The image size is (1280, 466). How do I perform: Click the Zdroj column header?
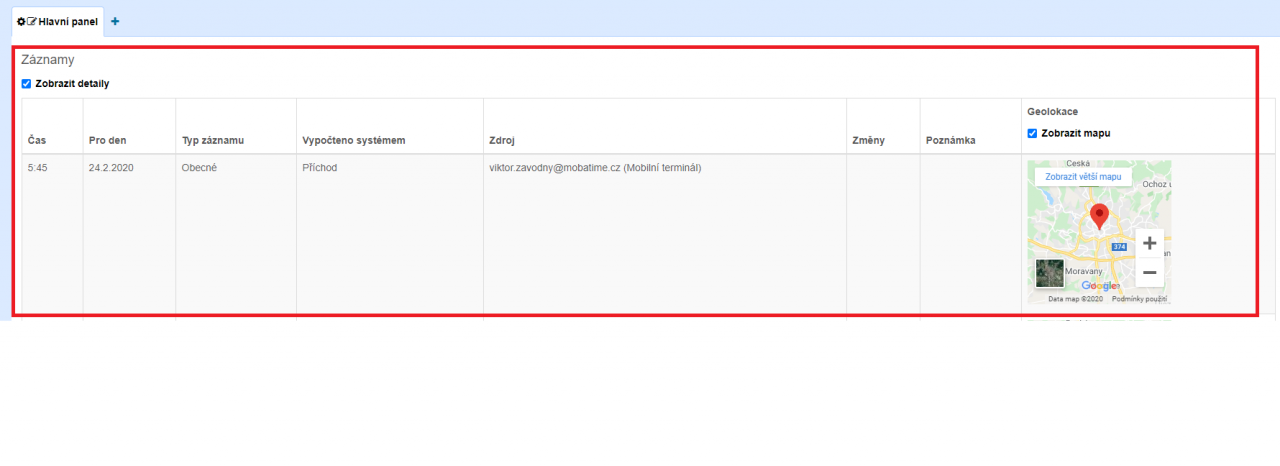(502, 140)
